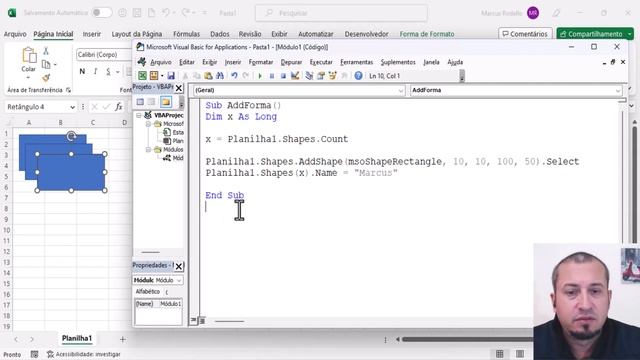Open the Retângulo 4 name box dropdown
Screen dimensions: 640x360
(72, 107)
